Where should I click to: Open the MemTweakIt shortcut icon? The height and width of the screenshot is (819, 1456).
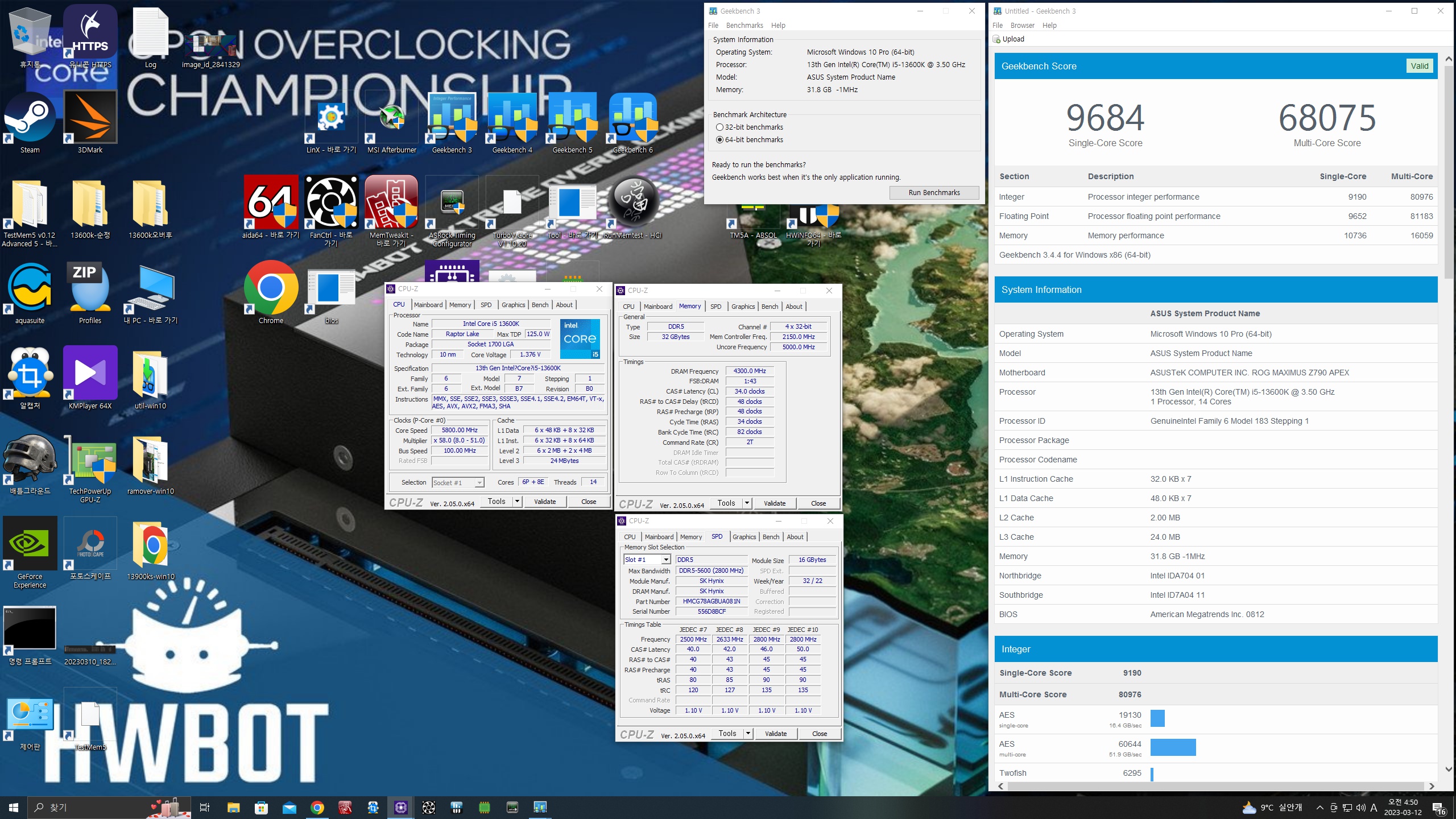[x=392, y=210]
